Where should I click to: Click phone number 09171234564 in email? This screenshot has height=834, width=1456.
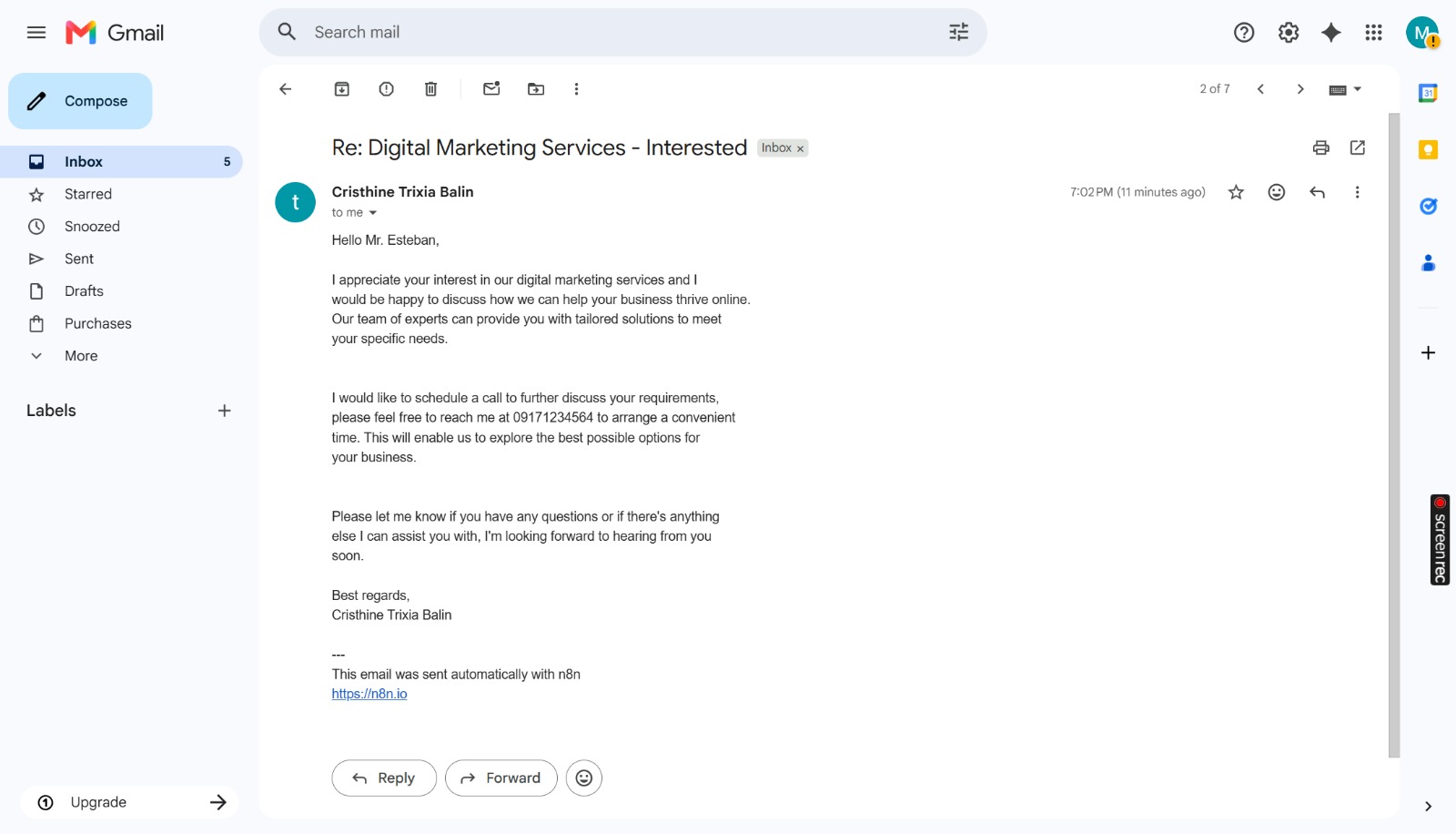552,418
